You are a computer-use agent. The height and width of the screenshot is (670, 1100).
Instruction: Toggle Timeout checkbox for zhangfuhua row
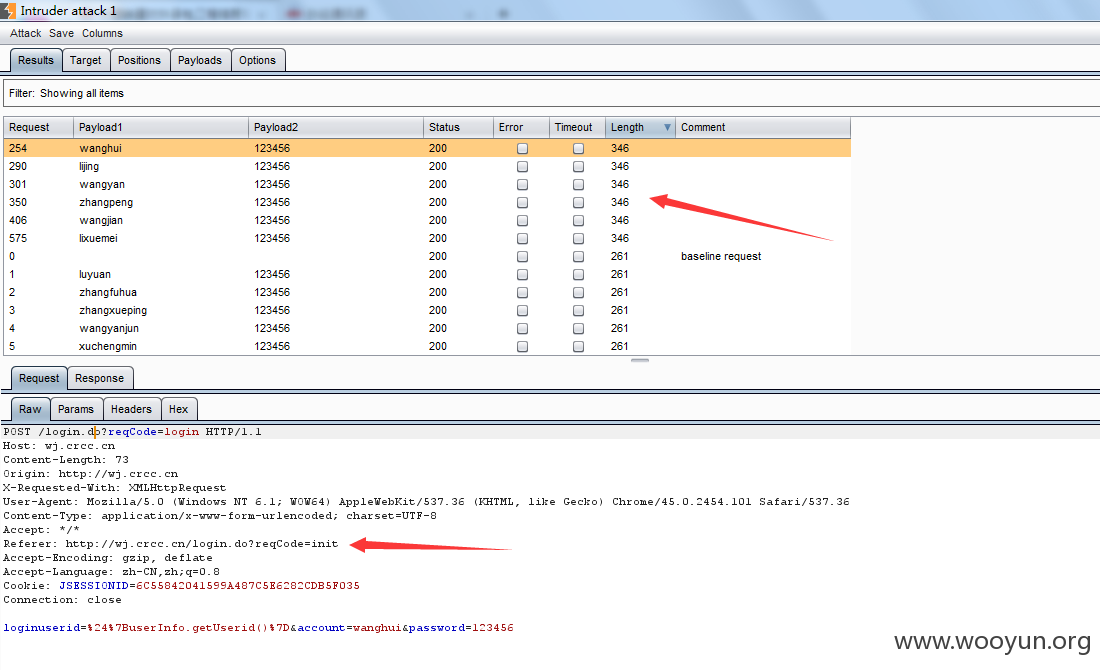point(578,293)
